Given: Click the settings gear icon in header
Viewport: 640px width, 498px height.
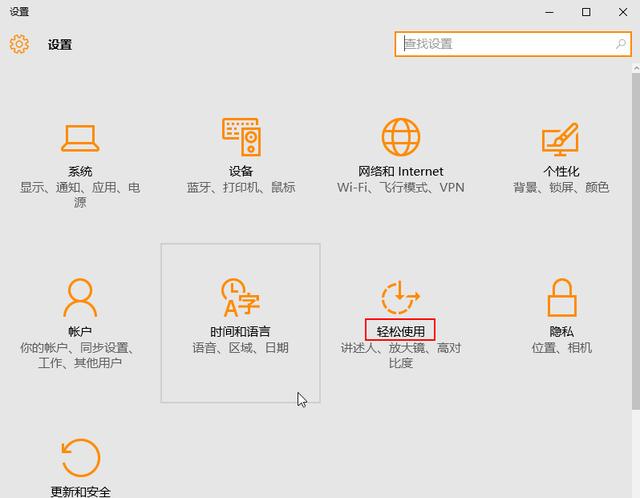Looking at the screenshot, I should pos(19,44).
